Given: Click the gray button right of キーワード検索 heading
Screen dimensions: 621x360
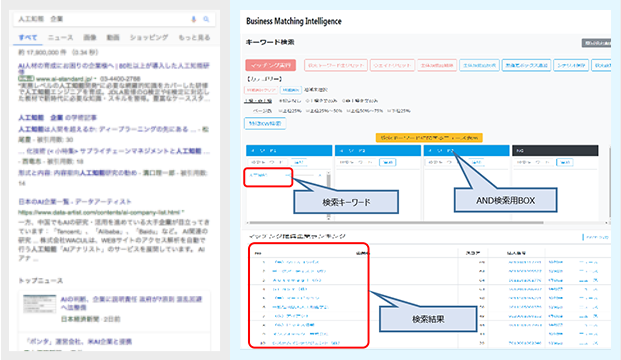Looking at the screenshot, I should [x=596, y=43].
